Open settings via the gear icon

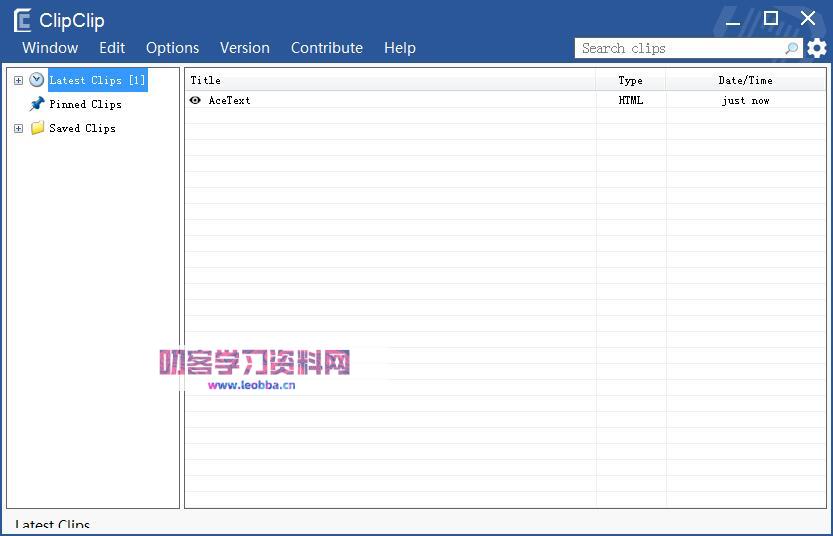click(817, 48)
